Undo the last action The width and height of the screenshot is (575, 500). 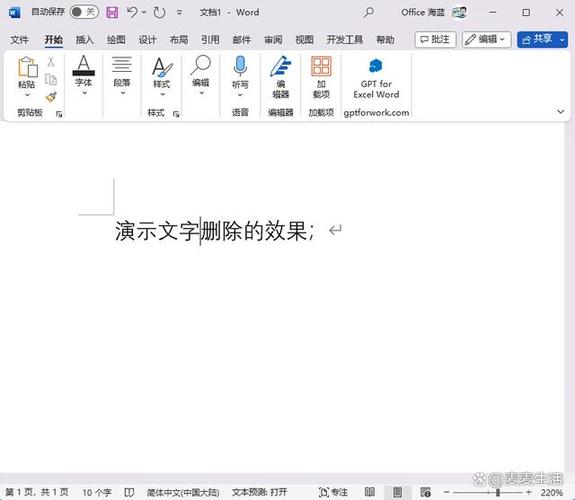click(132, 12)
